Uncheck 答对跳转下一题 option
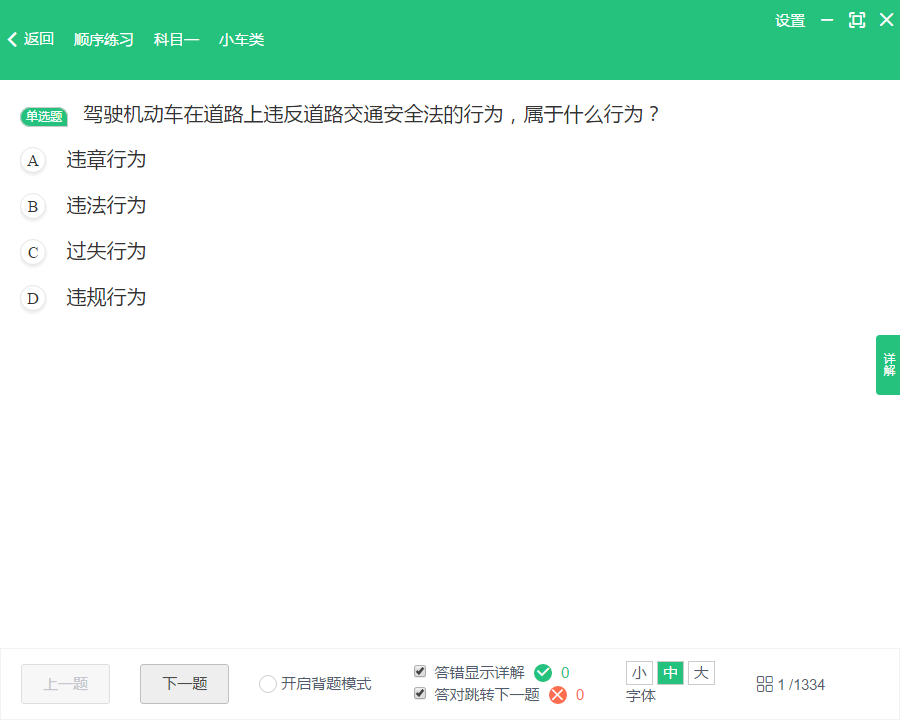 [421, 692]
